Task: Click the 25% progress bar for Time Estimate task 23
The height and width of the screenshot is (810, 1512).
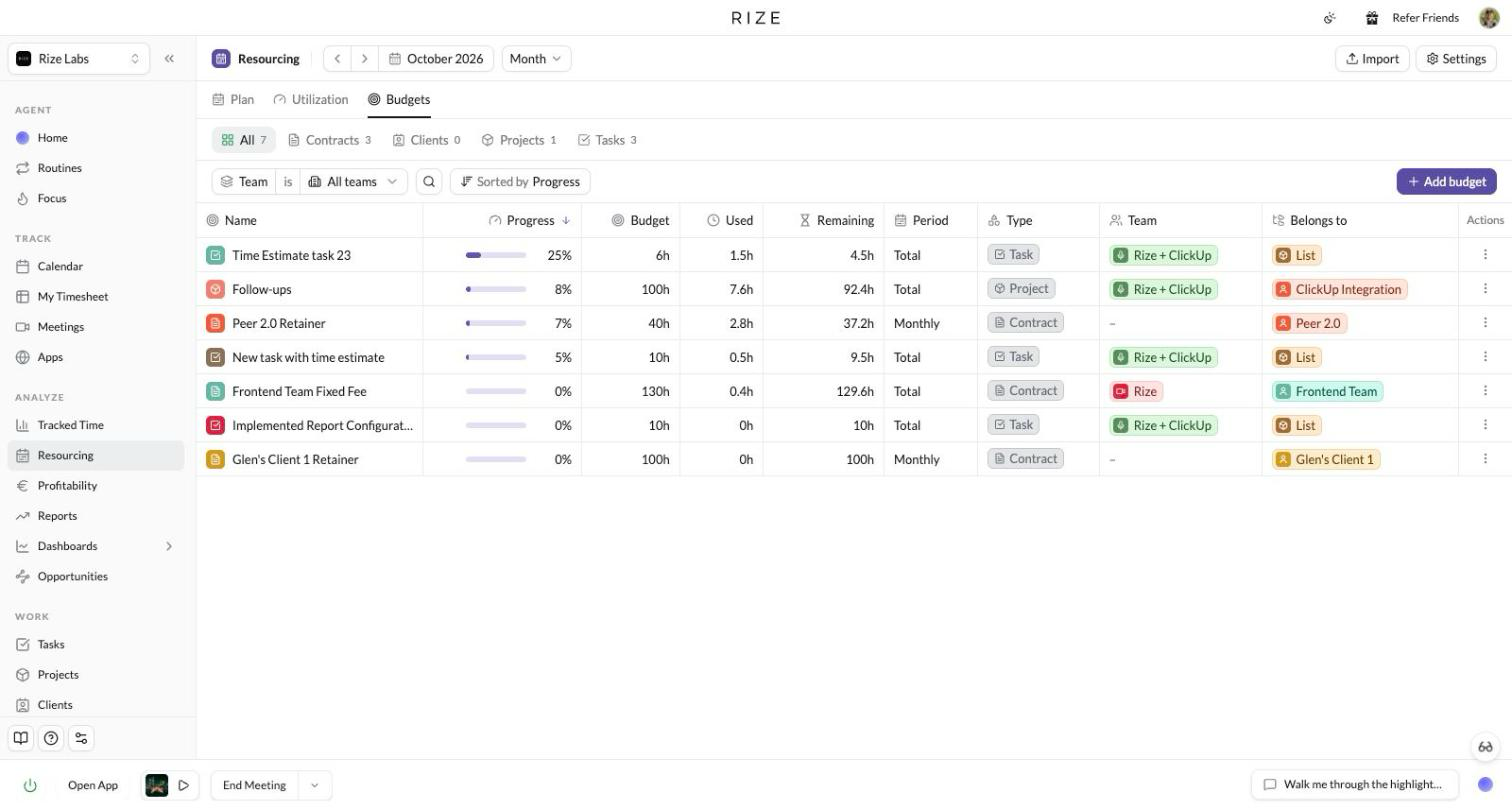Action: [496, 255]
